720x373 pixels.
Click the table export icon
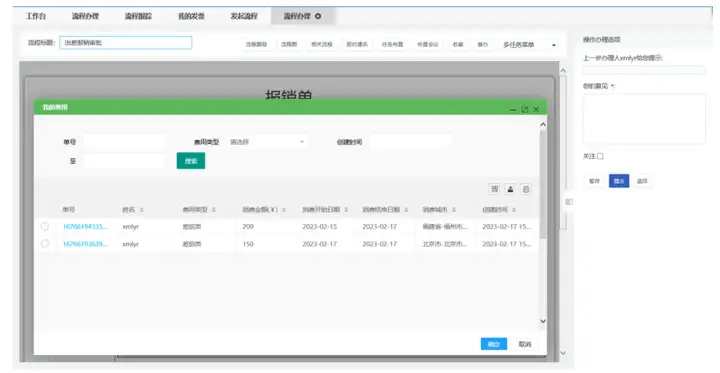(x=510, y=189)
